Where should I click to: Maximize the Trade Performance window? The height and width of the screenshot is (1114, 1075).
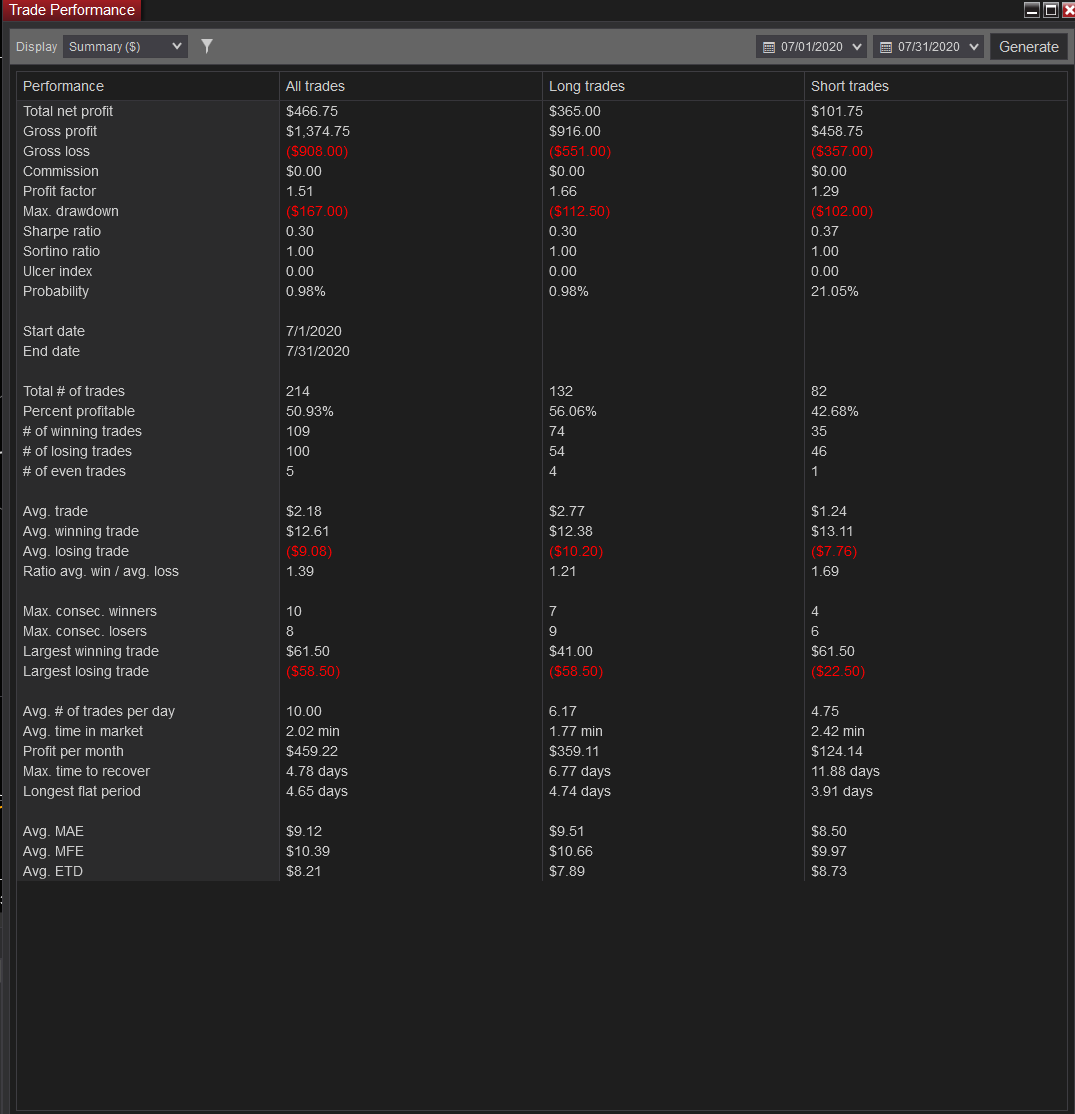click(1051, 10)
